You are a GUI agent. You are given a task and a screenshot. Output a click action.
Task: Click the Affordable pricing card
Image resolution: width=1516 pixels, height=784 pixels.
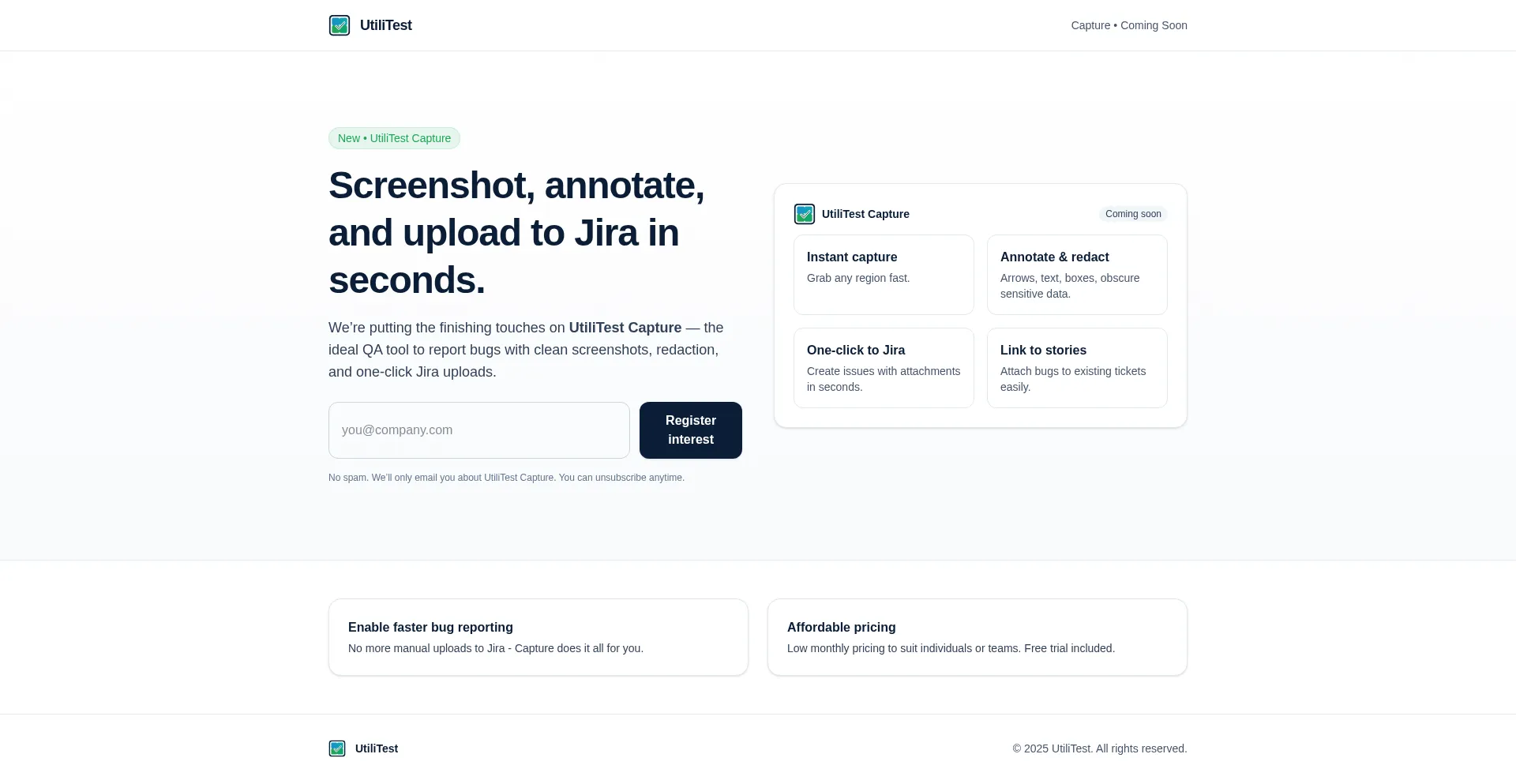tap(977, 637)
